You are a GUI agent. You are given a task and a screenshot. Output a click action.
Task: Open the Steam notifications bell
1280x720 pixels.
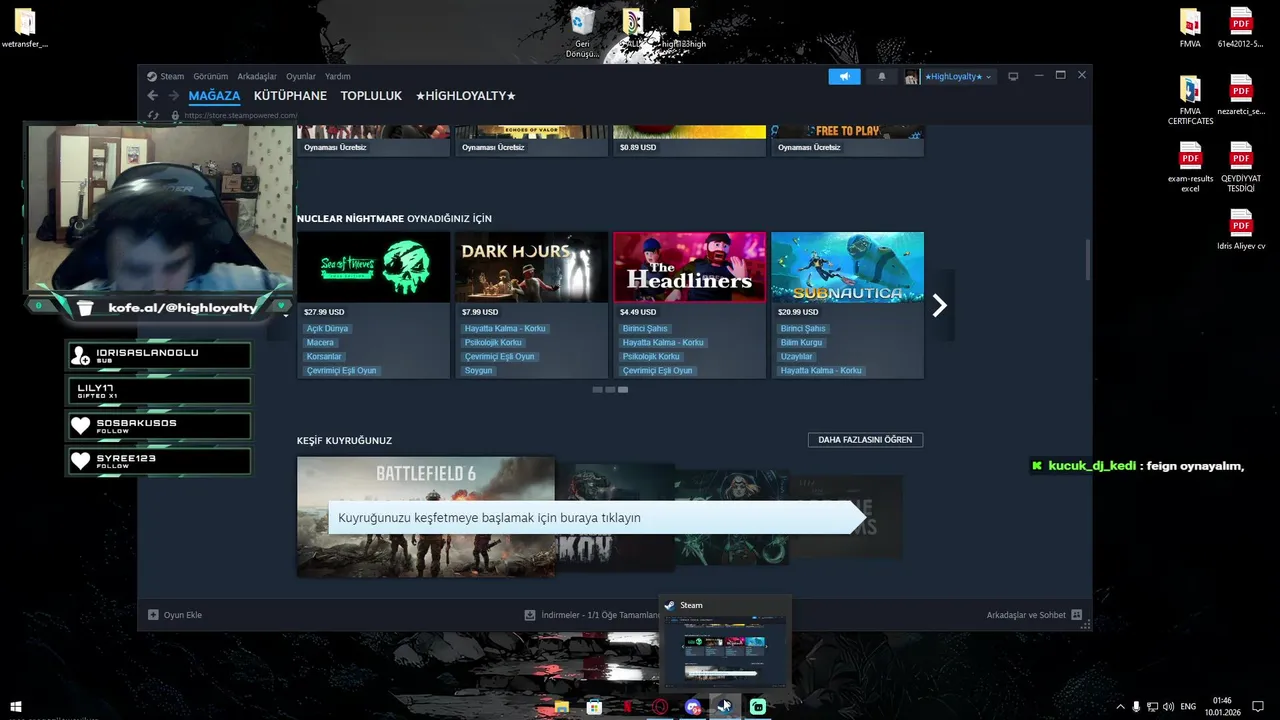pyautogui.click(x=882, y=77)
